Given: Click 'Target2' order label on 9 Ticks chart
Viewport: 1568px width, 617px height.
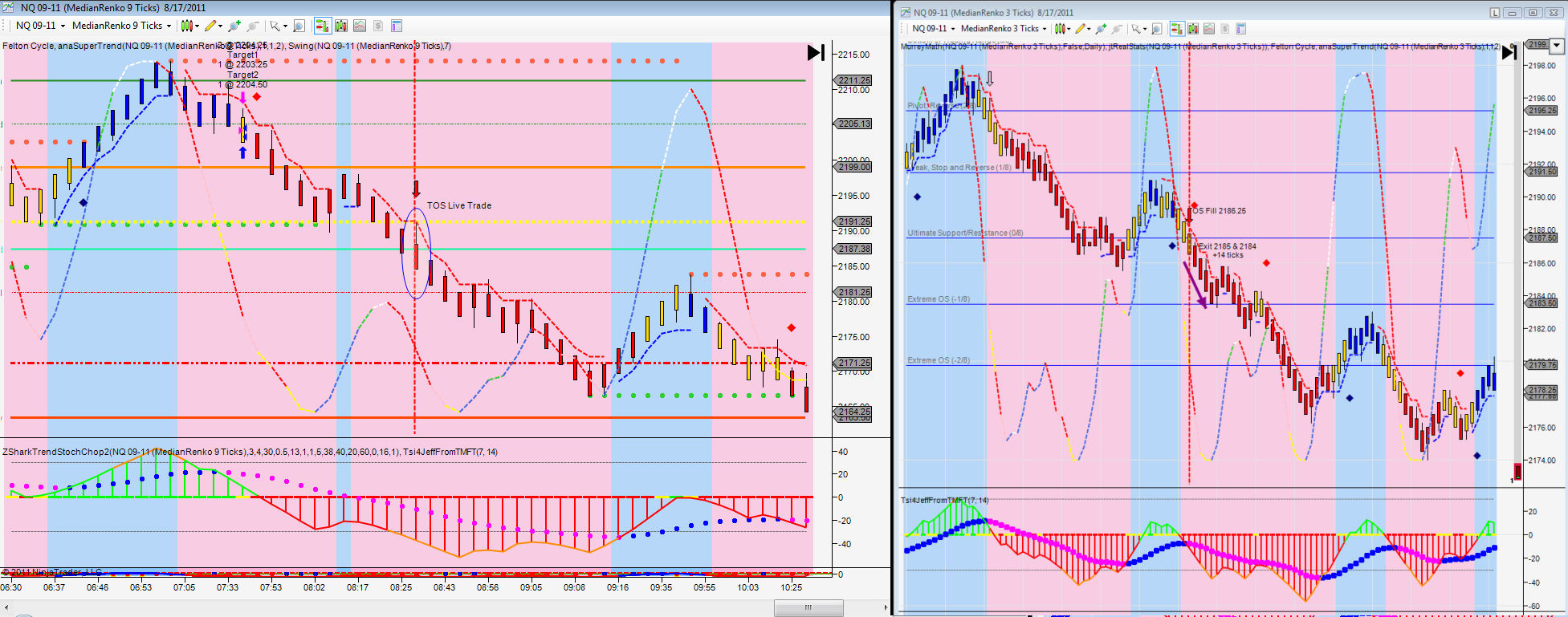Looking at the screenshot, I should click(242, 75).
